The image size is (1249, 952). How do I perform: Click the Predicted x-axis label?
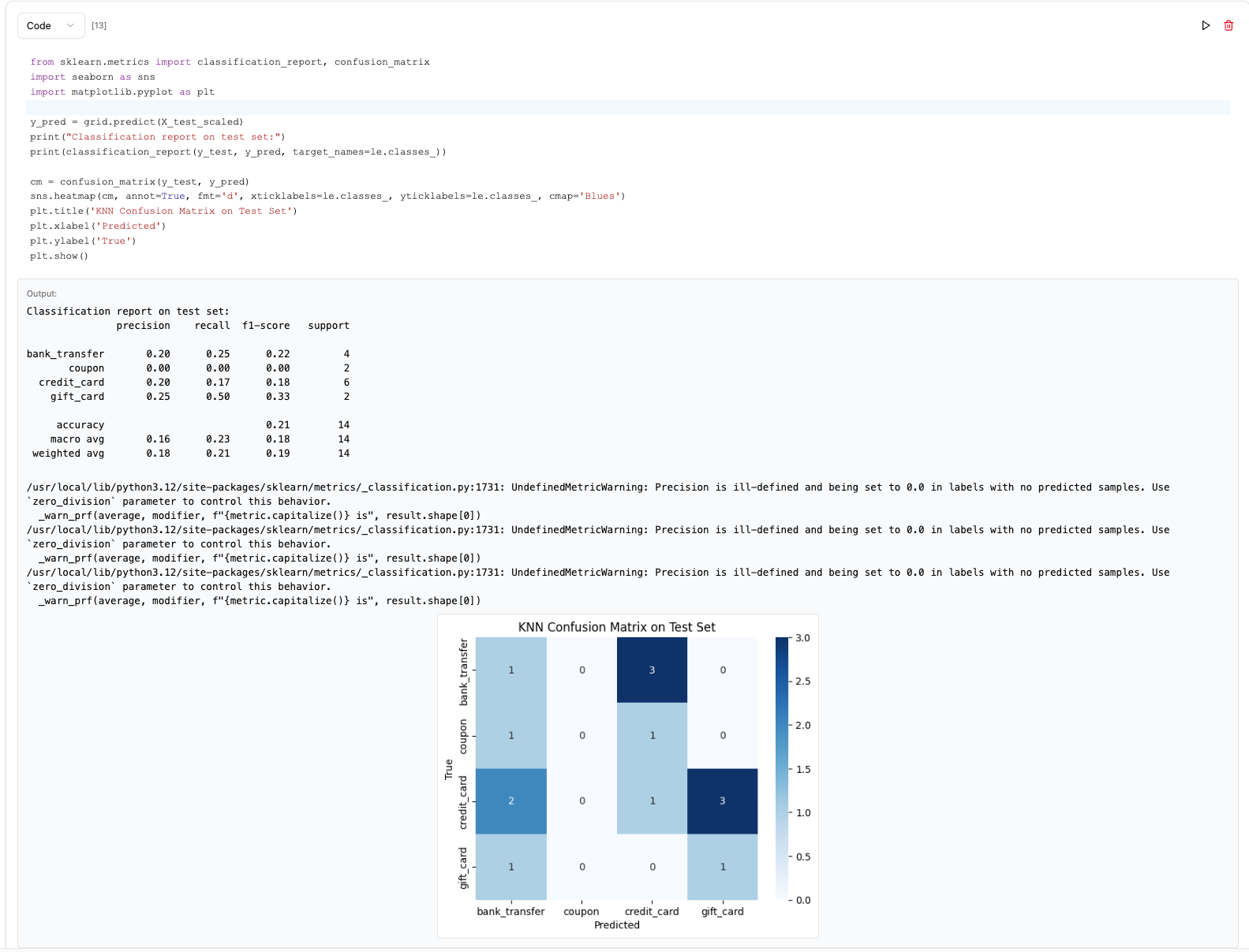[x=616, y=925]
